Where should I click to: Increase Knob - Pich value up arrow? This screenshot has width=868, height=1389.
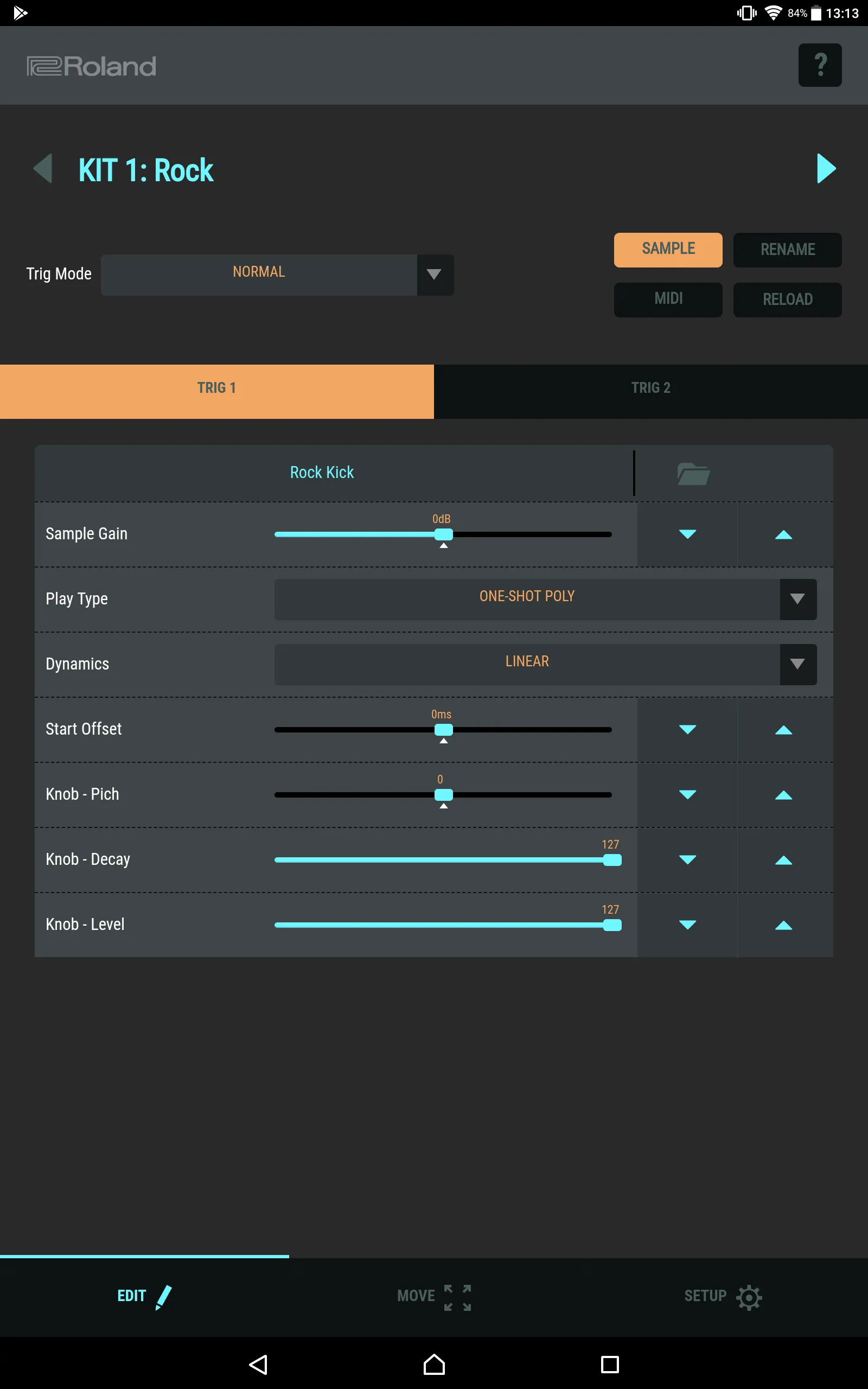tap(783, 795)
